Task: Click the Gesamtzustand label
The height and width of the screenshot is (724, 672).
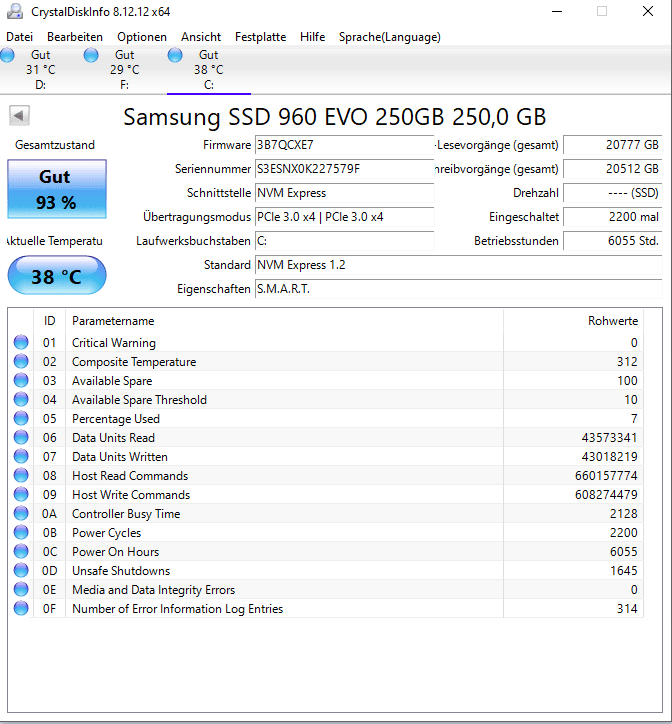Action: tap(55, 145)
